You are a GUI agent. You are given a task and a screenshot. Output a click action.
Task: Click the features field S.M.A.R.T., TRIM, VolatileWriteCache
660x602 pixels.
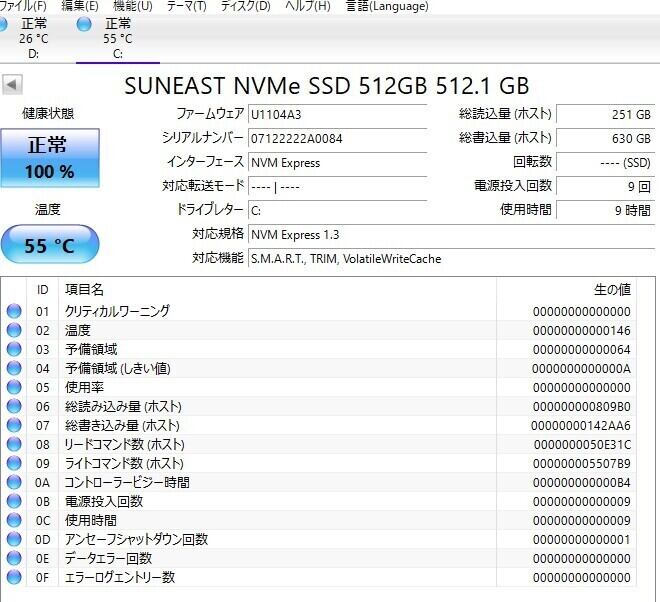coord(452,258)
